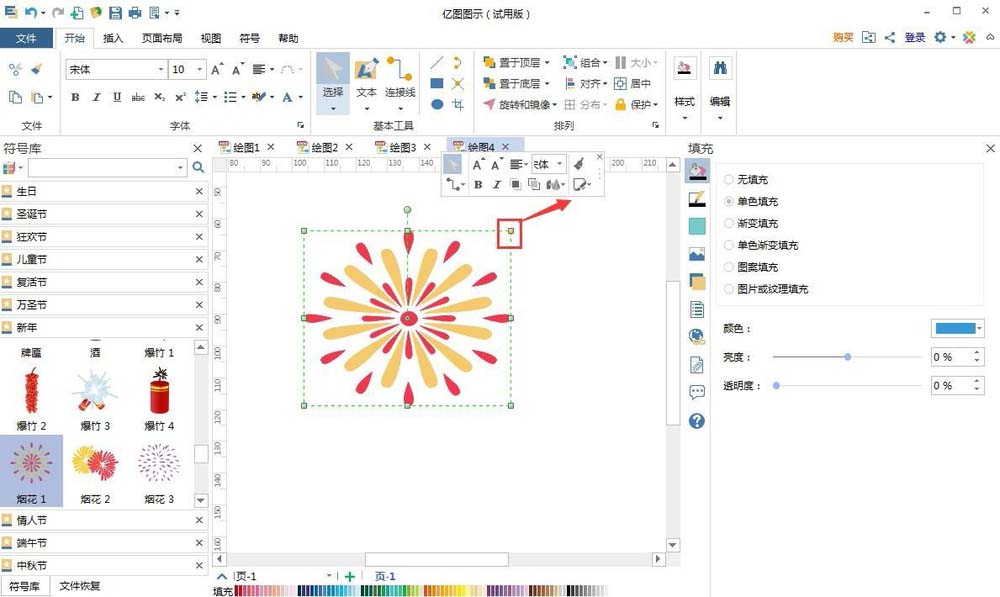Click the 登录 (Login) link
The width and height of the screenshot is (1000, 597).
point(914,36)
